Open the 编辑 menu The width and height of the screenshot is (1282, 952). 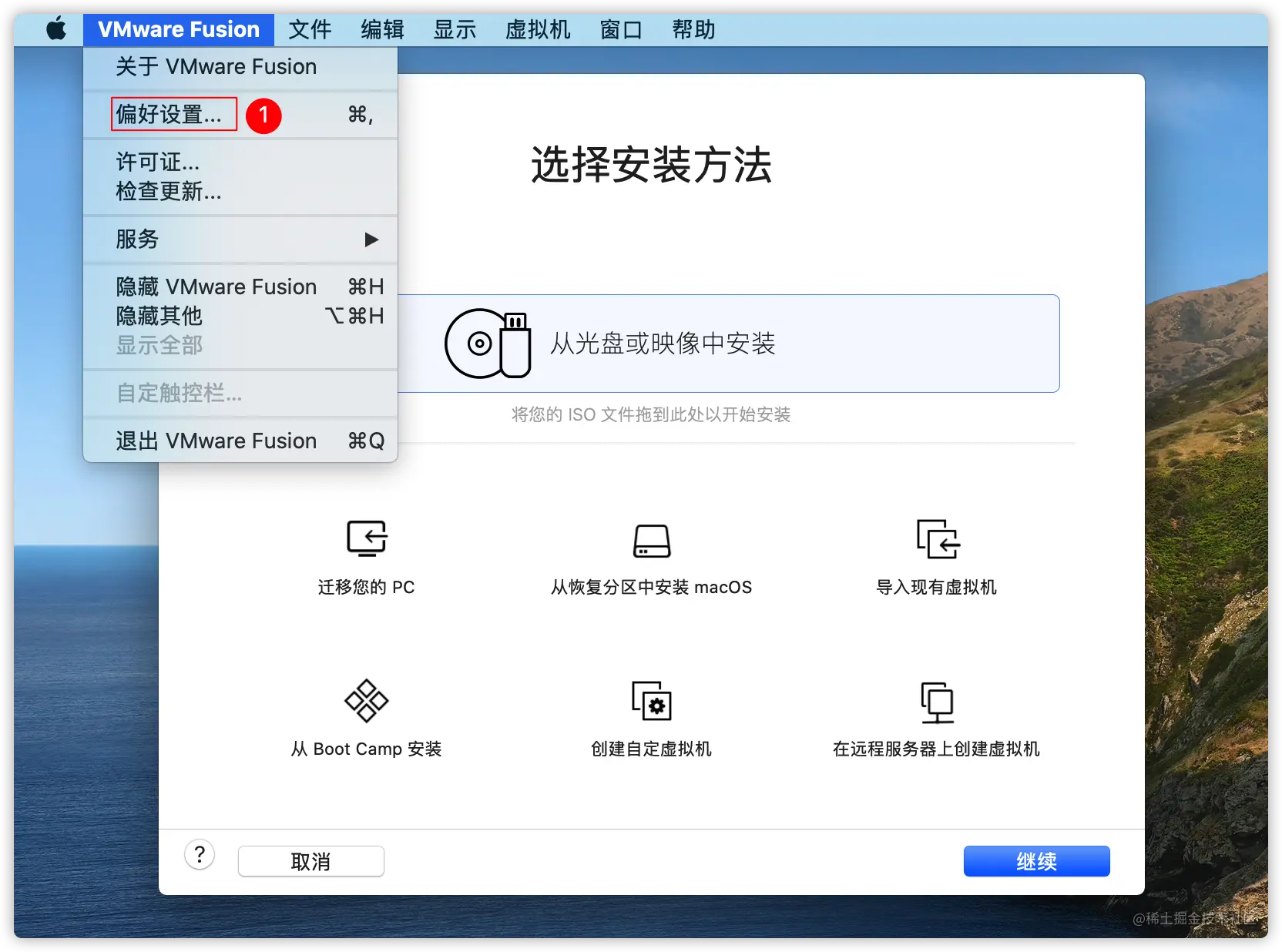382,30
